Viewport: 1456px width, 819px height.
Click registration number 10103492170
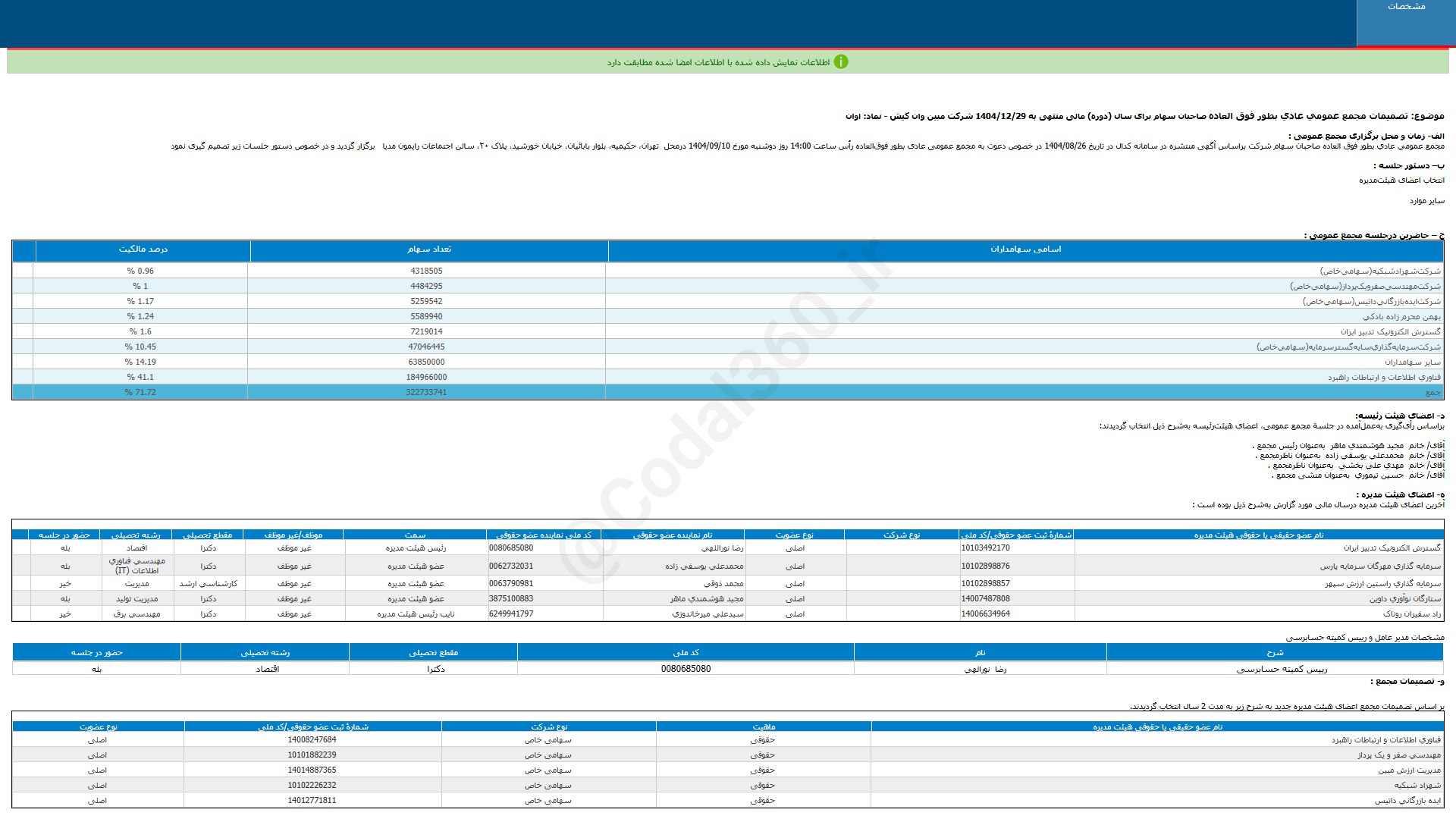pyautogui.click(x=985, y=548)
